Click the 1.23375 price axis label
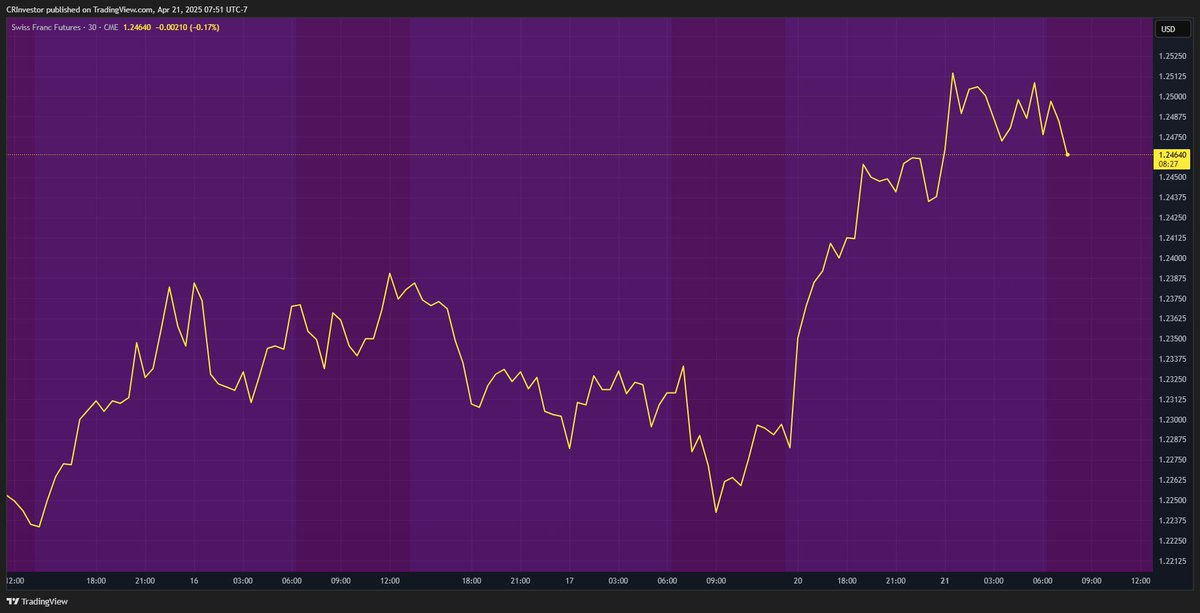The height and width of the screenshot is (613, 1200). [1172, 359]
